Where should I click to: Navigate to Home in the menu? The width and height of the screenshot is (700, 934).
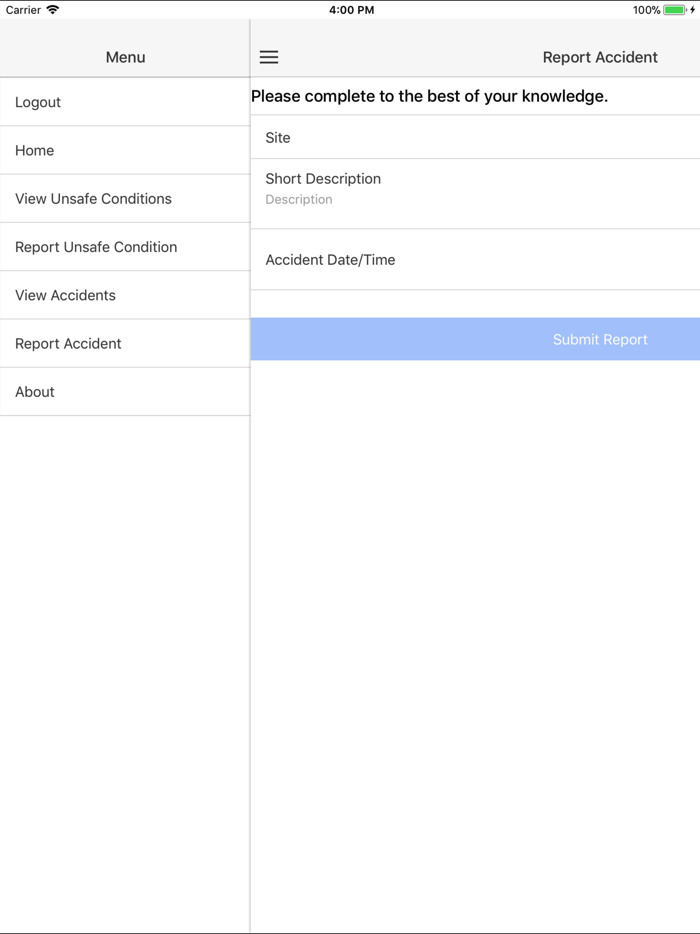coord(34,150)
